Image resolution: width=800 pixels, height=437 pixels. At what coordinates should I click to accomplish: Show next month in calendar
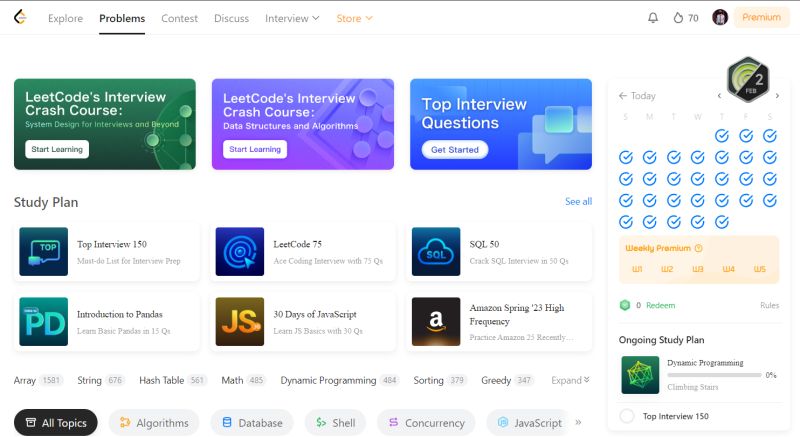click(x=777, y=95)
